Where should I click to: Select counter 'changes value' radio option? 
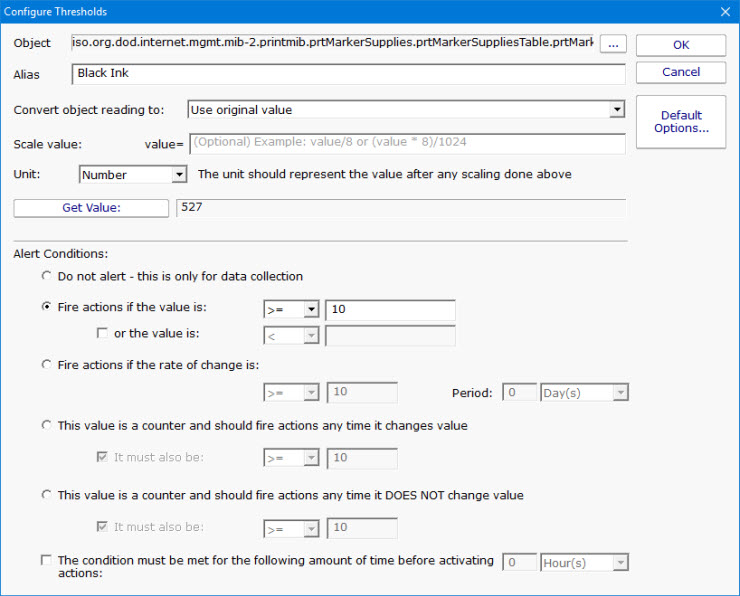(x=47, y=425)
